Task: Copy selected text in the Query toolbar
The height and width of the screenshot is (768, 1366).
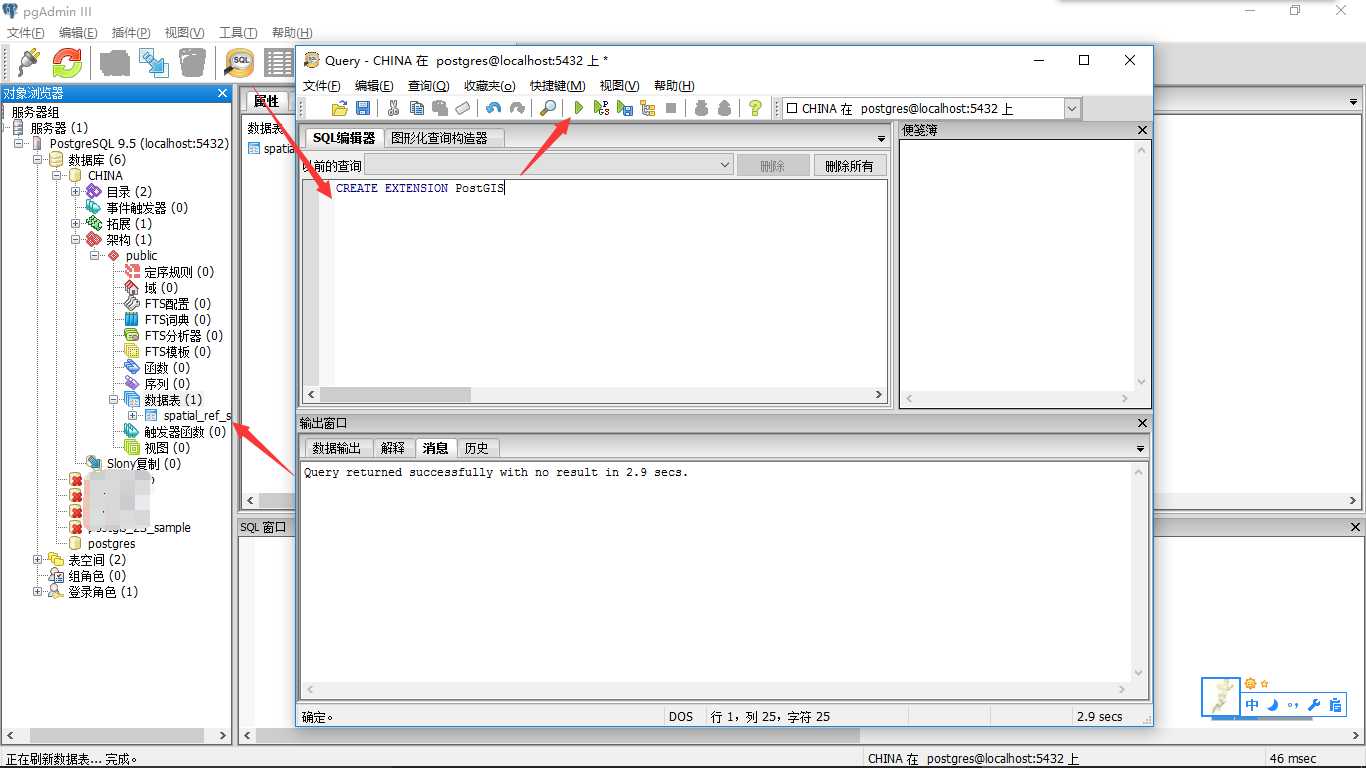Action: 417,108
